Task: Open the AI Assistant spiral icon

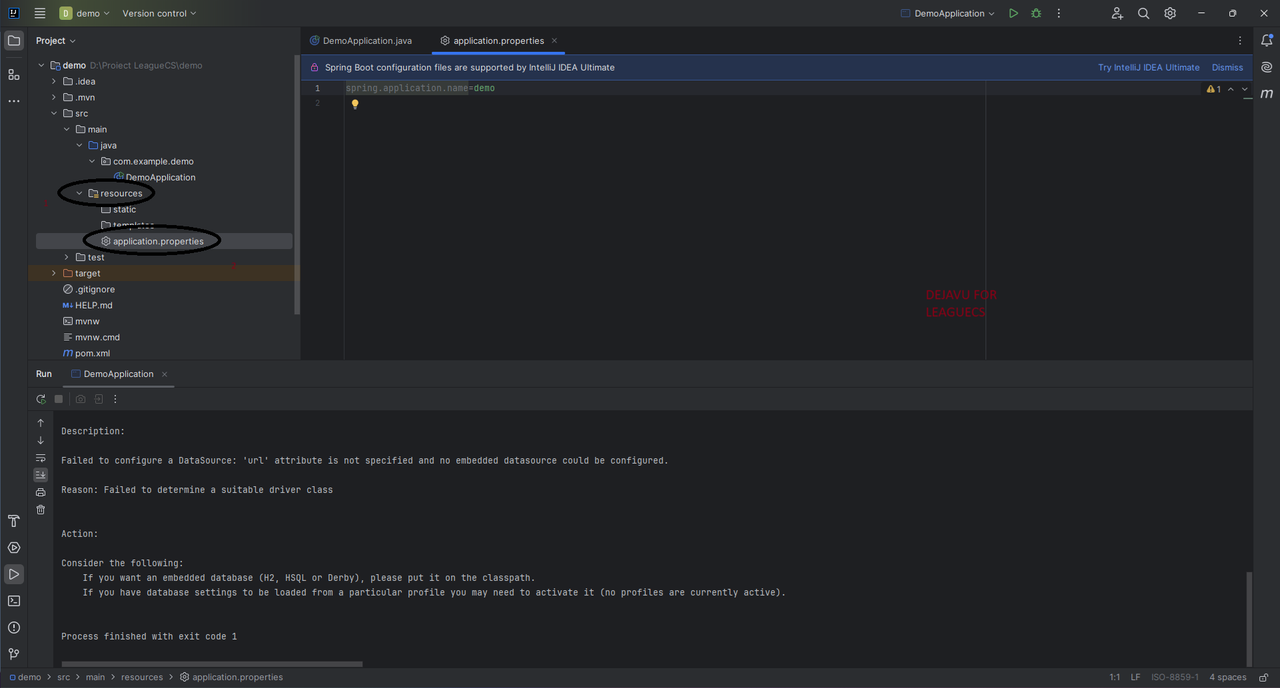Action: 1267,67
